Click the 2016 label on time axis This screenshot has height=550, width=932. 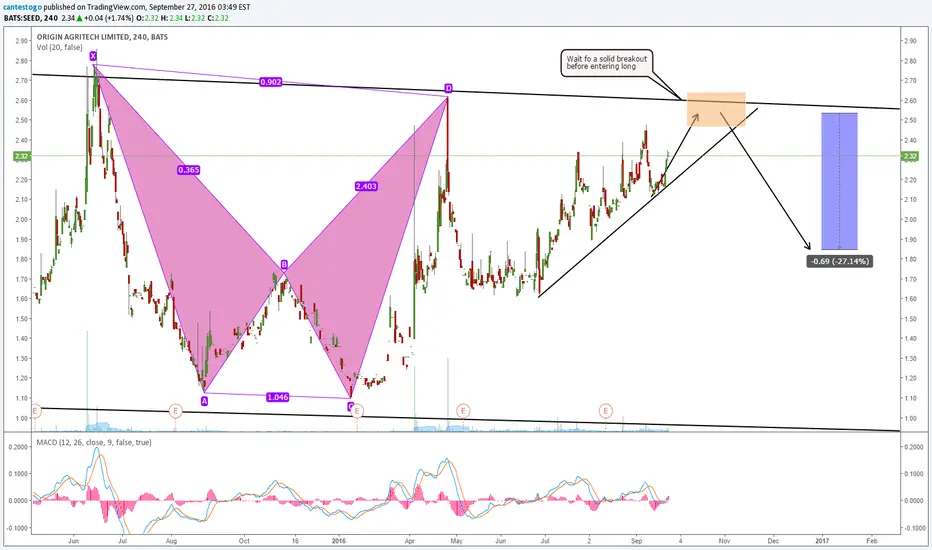pos(339,541)
